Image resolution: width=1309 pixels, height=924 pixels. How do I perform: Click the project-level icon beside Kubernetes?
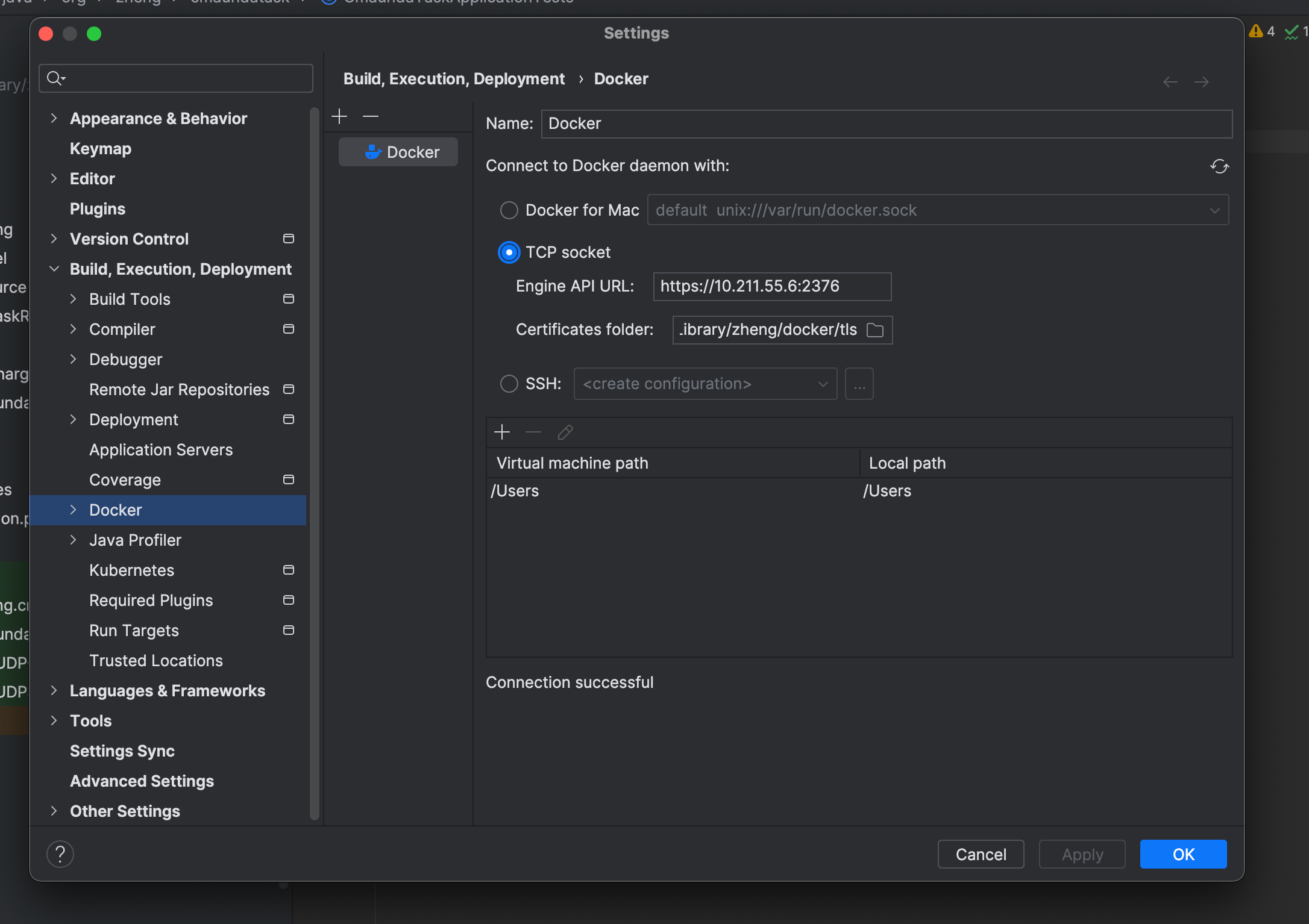point(289,570)
